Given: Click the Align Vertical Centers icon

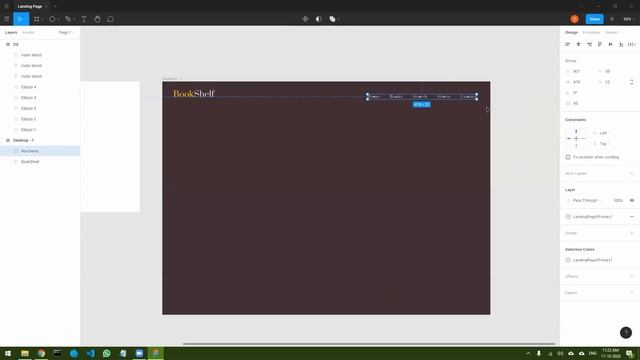Looking at the screenshot, I should (610, 44).
